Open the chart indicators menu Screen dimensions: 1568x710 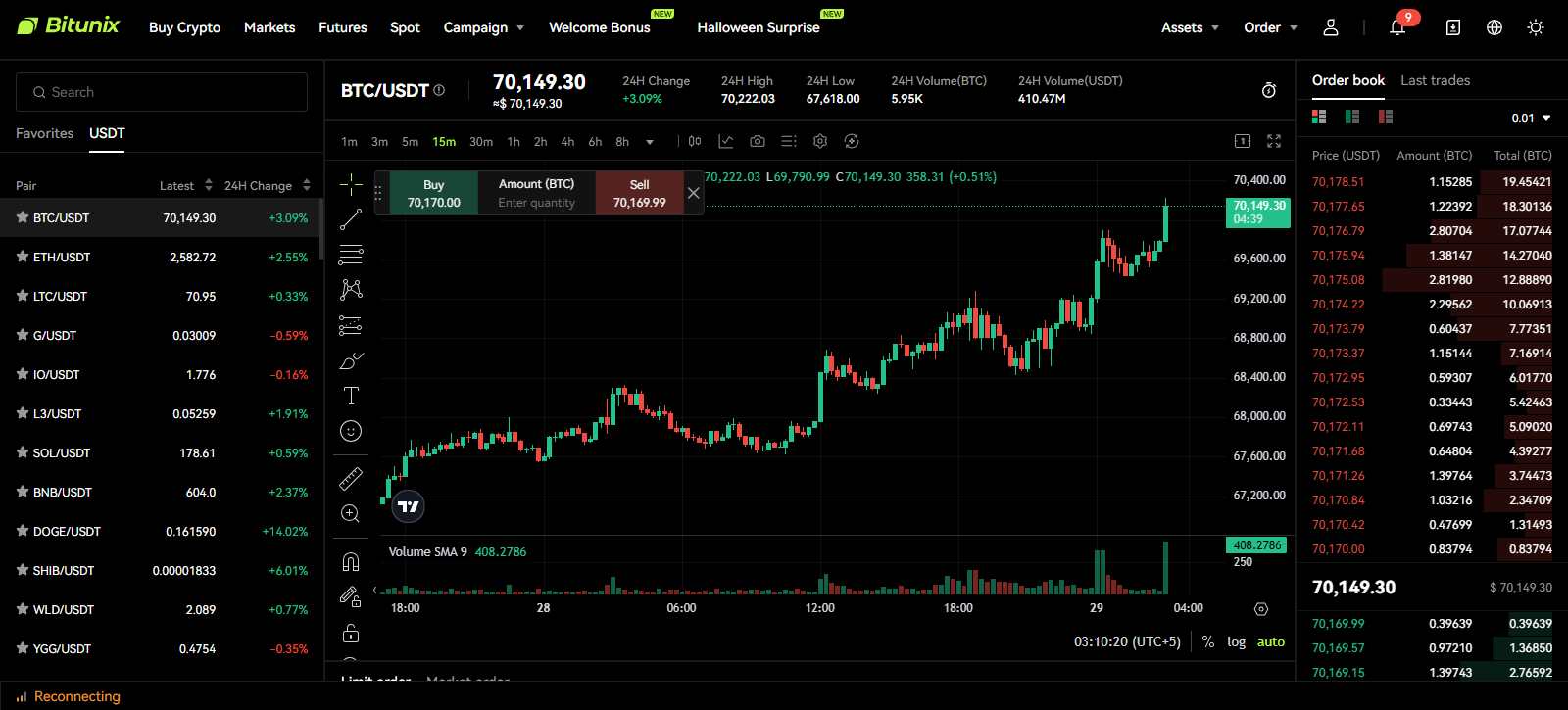tap(726, 142)
